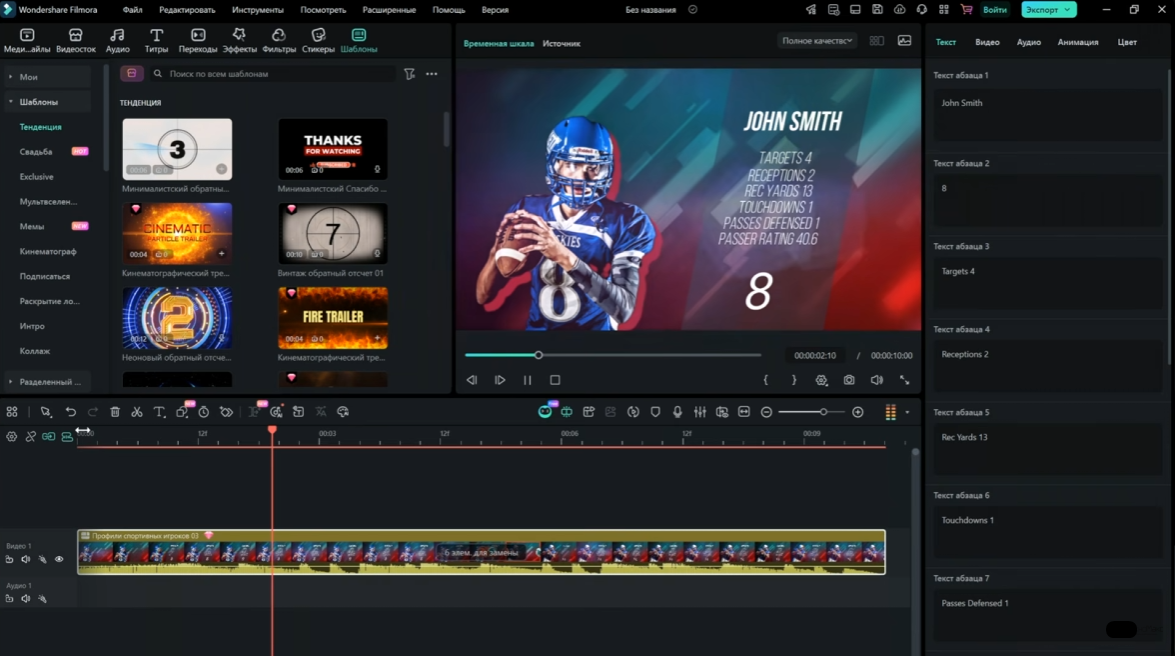Open the dropdown arrow next to the audio meter
1175x656 pixels.
tap(907, 412)
